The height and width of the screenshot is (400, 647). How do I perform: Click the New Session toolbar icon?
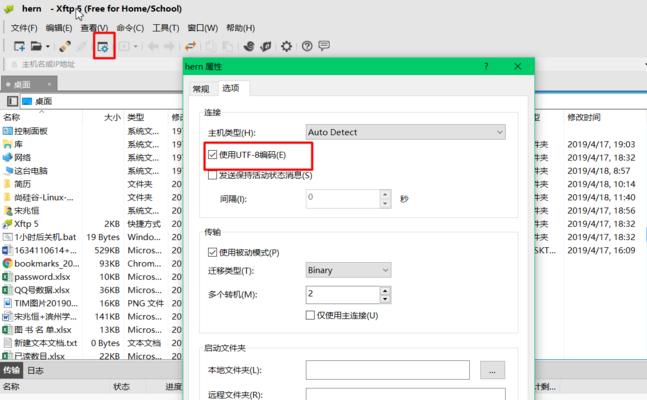coord(19,46)
